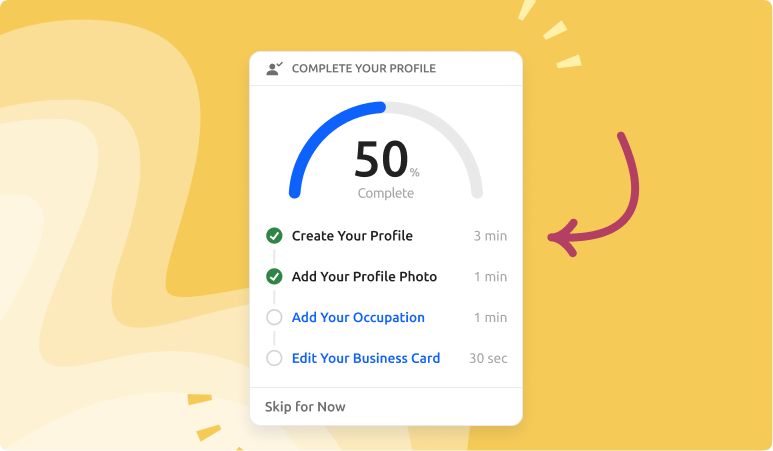Viewport: 773px width, 451px height.
Task: Click green checkmark beside Add Your Profile Photo
Action: point(274,277)
